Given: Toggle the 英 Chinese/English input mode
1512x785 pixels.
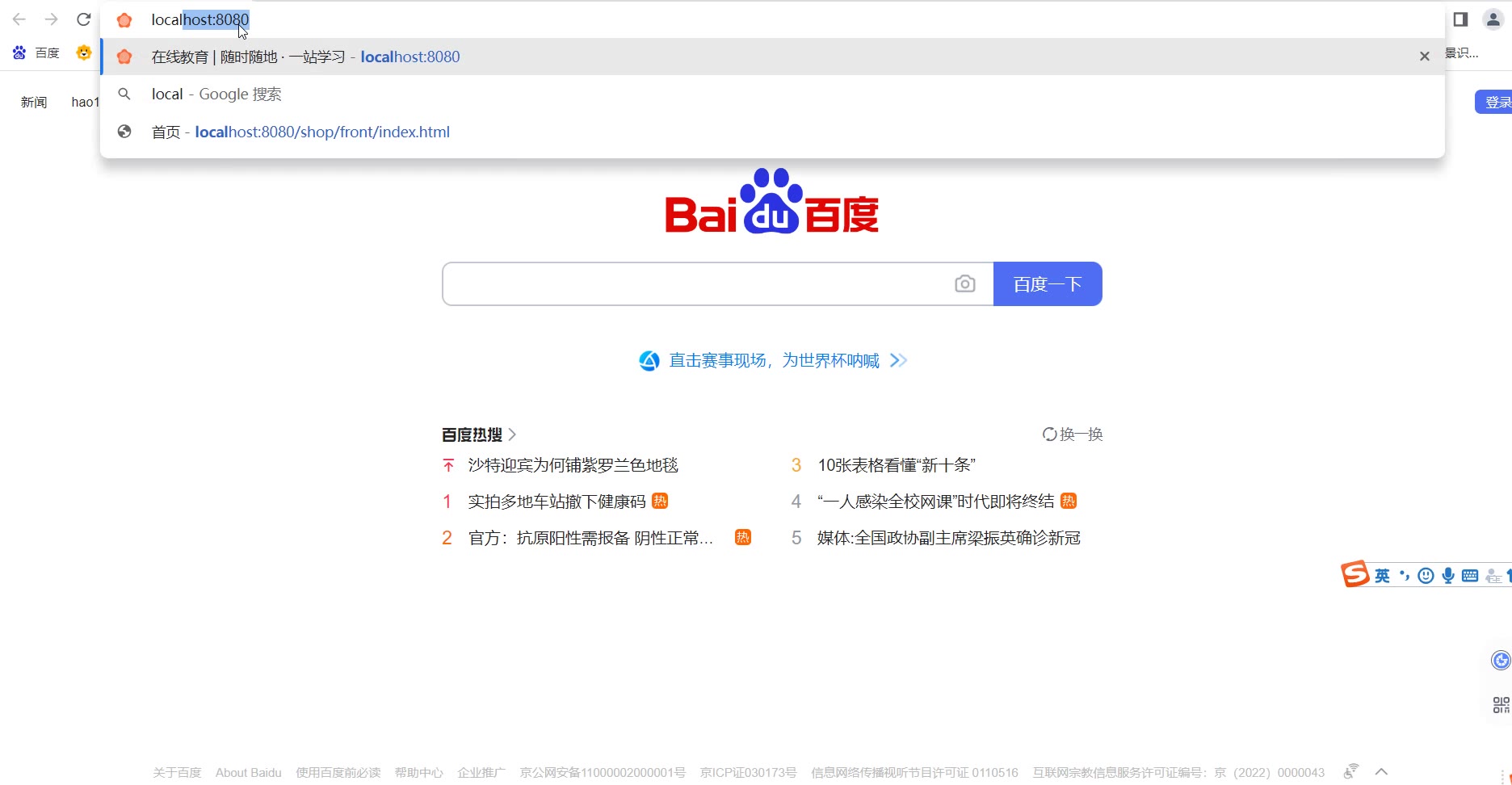Looking at the screenshot, I should point(1383,576).
